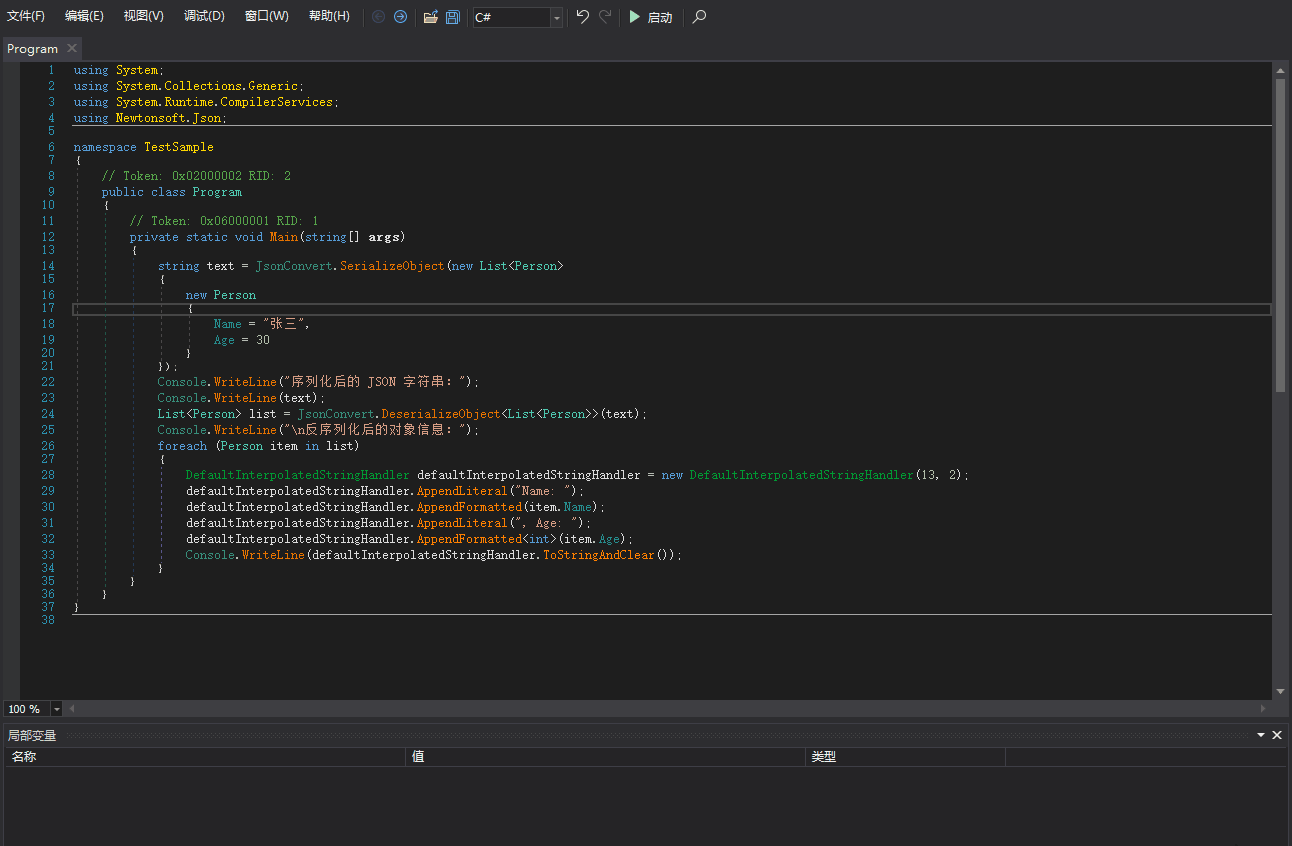Click the navigate forward arrow icon
Image resolution: width=1292 pixels, height=846 pixels.
point(400,17)
